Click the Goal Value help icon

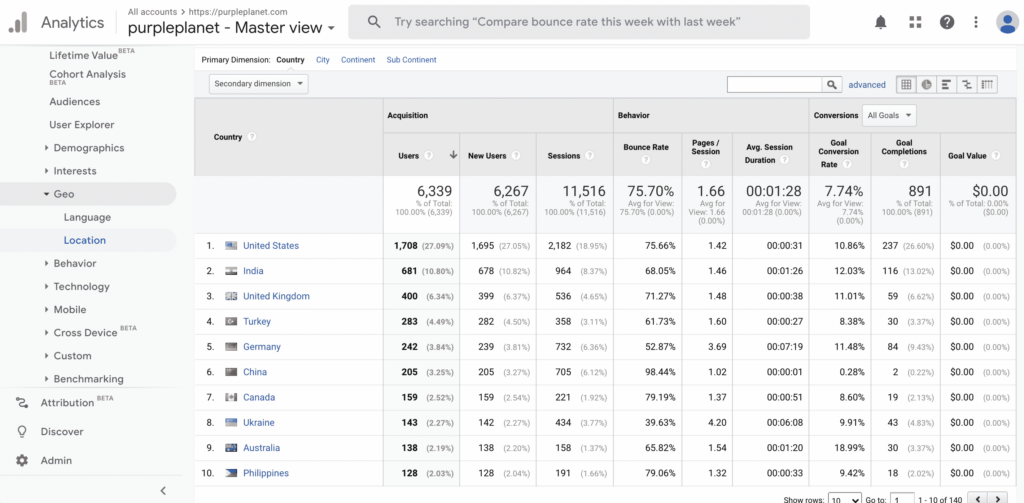995,156
